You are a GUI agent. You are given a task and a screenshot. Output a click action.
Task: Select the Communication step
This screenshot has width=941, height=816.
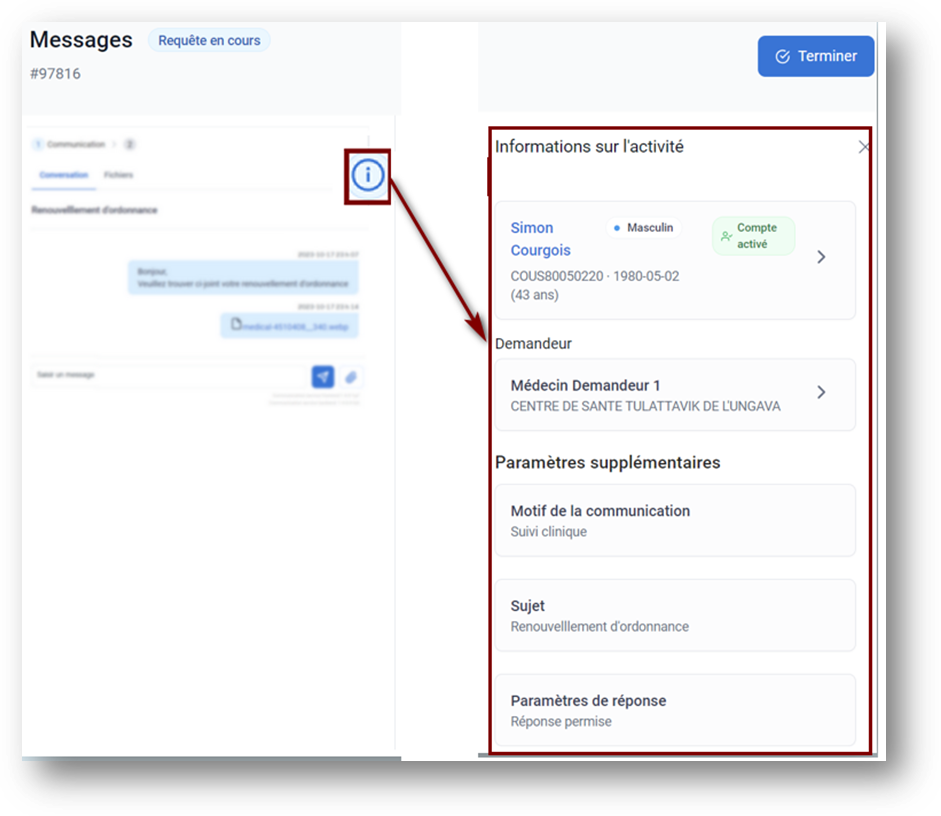(70, 144)
